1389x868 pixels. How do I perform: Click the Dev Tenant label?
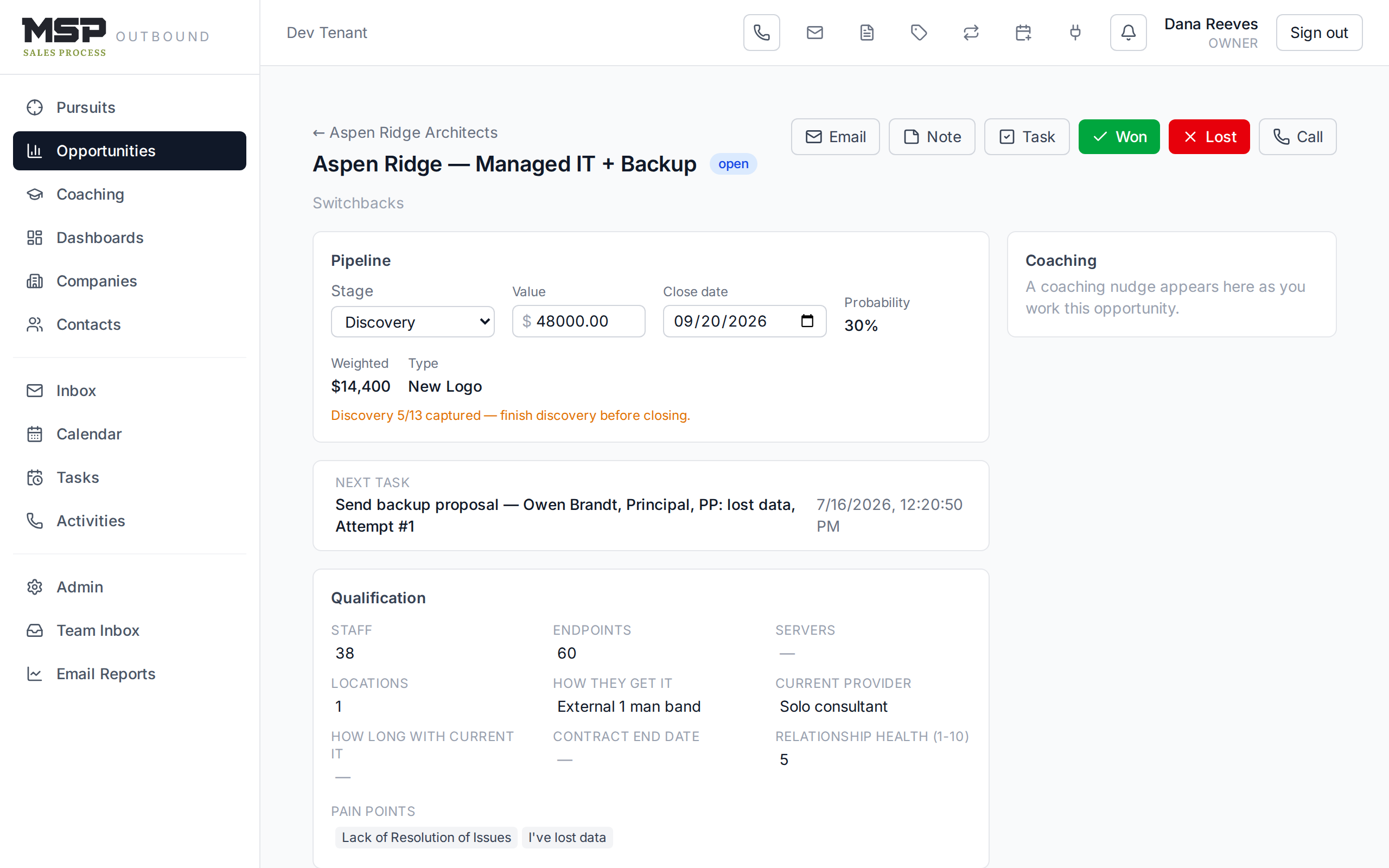pyautogui.click(x=327, y=33)
